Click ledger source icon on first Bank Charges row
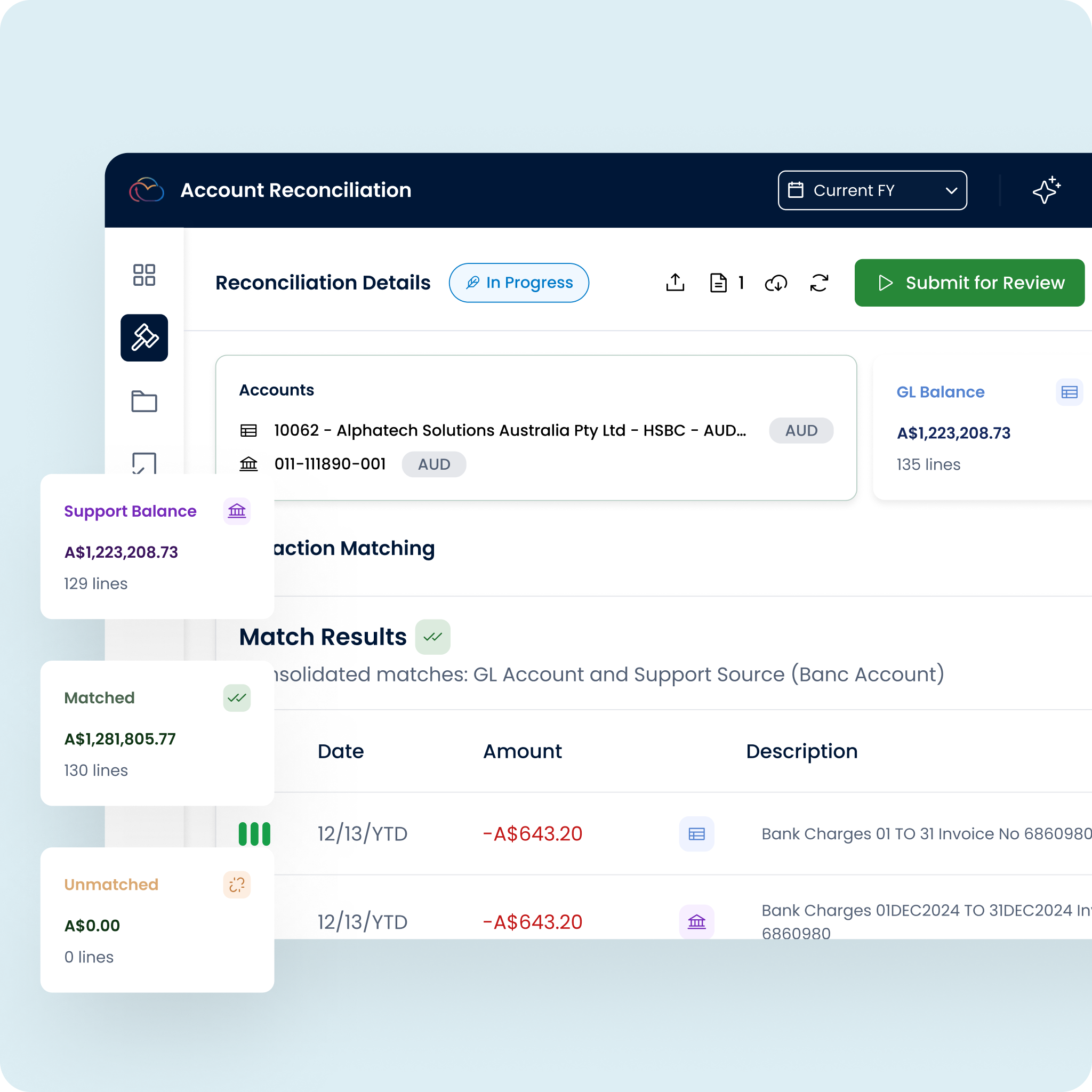 [696, 833]
